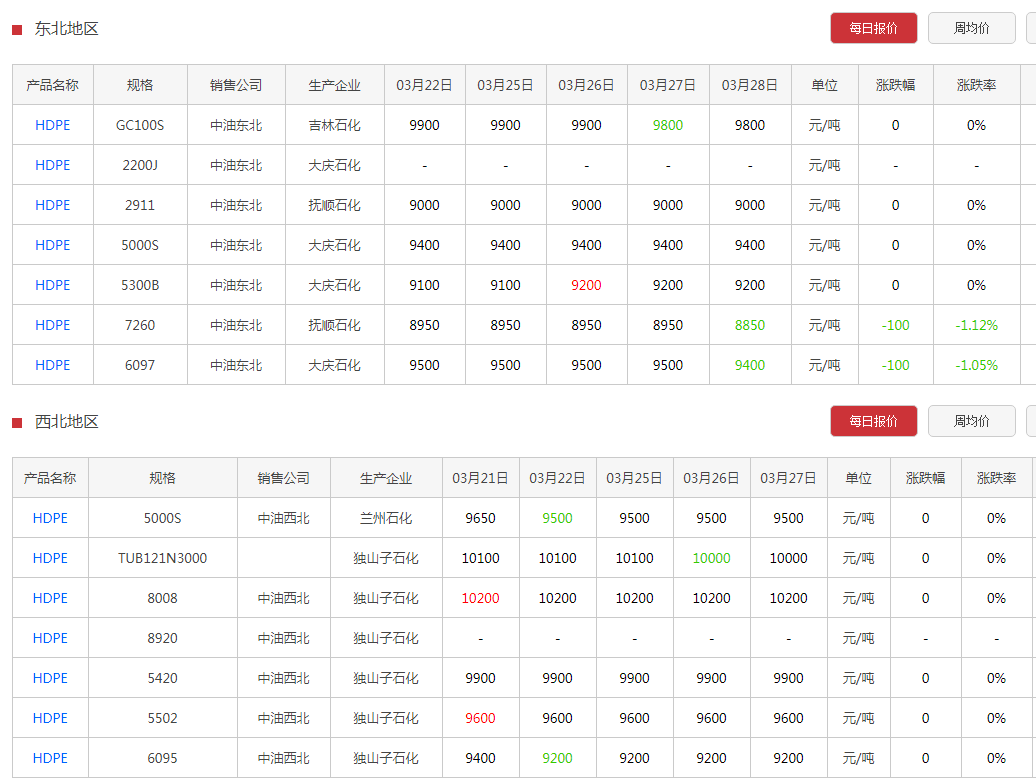The width and height of the screenshot is (1036, 781).
Task: Click the 东北地区 section heading
Action: (66, 29)
